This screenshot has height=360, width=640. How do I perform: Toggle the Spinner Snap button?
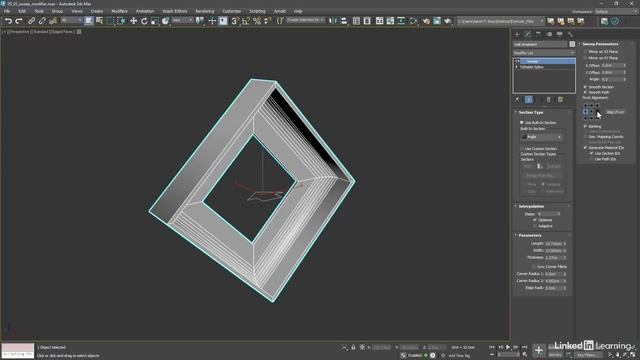268,21
